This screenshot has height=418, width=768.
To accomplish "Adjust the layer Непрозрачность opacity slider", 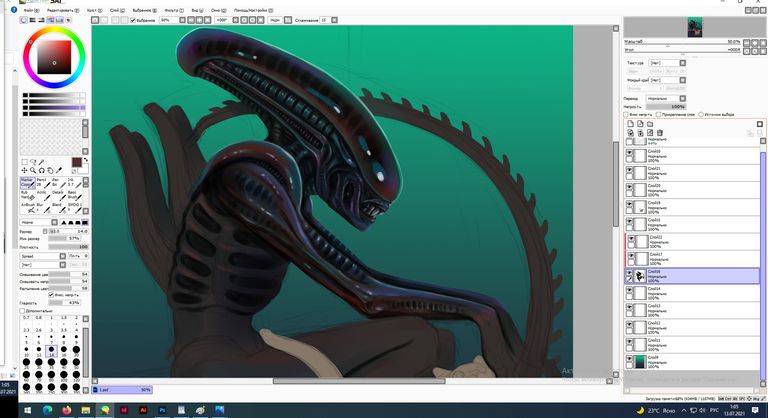I will 666,106.
